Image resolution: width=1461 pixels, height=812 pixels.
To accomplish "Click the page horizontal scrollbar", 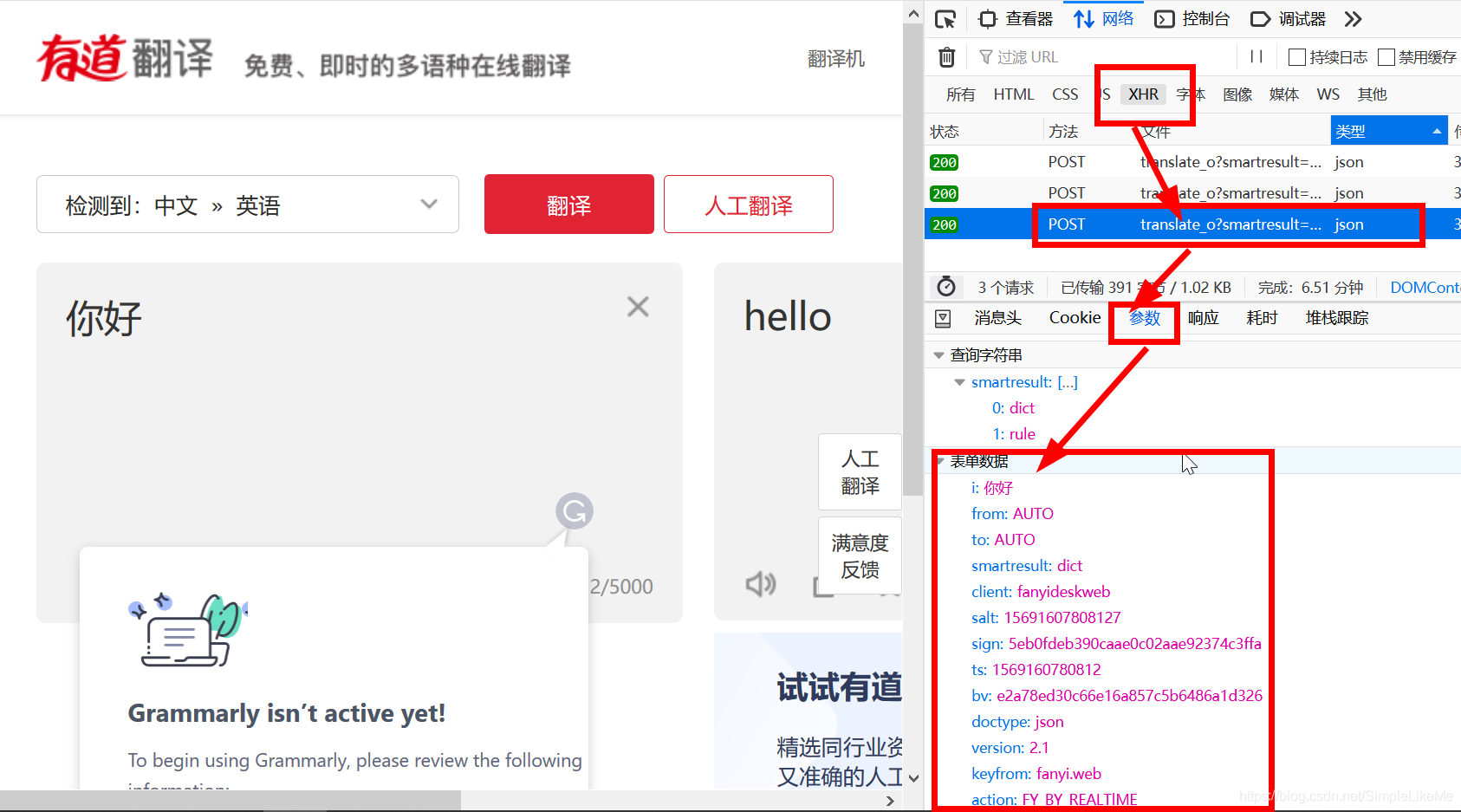I will [230, 800].
